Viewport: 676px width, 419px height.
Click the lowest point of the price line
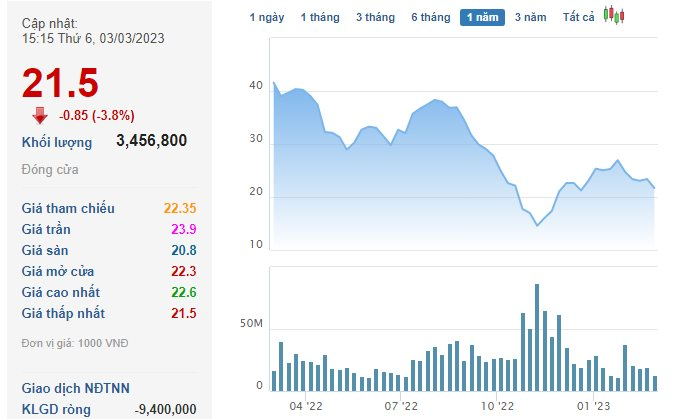click(537, 226)
